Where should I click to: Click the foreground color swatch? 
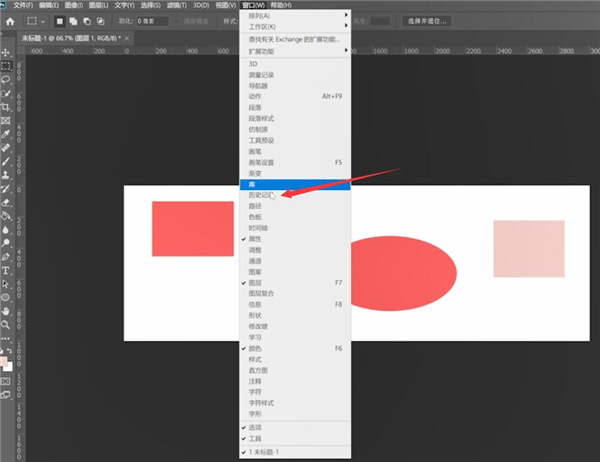3,361
